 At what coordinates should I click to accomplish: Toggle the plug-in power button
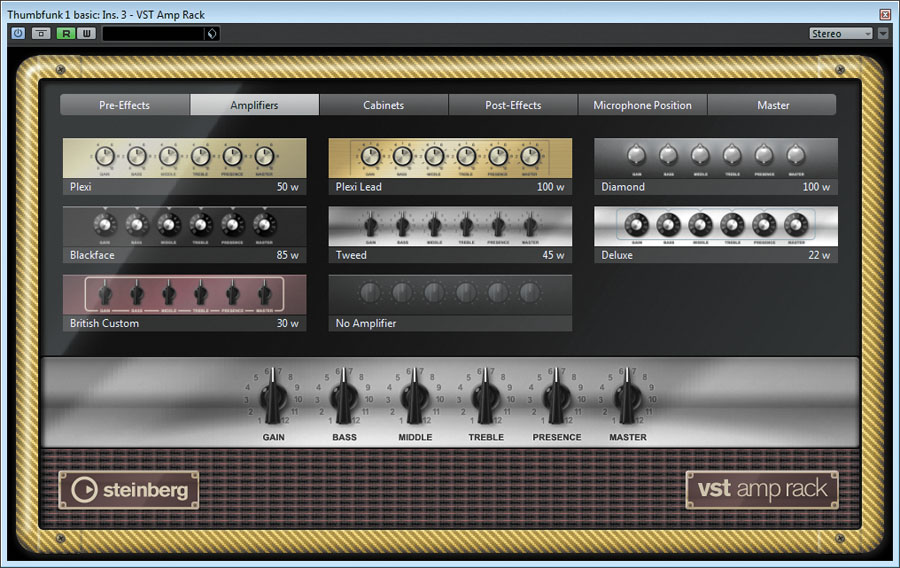coord(18,34)
